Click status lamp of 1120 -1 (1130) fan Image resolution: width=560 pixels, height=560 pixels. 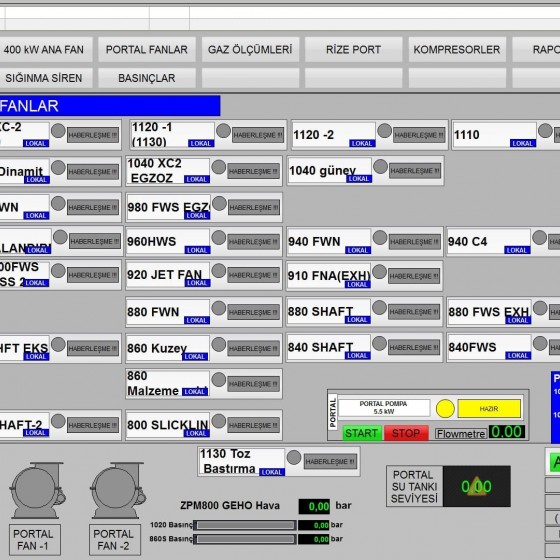point(224,131)
